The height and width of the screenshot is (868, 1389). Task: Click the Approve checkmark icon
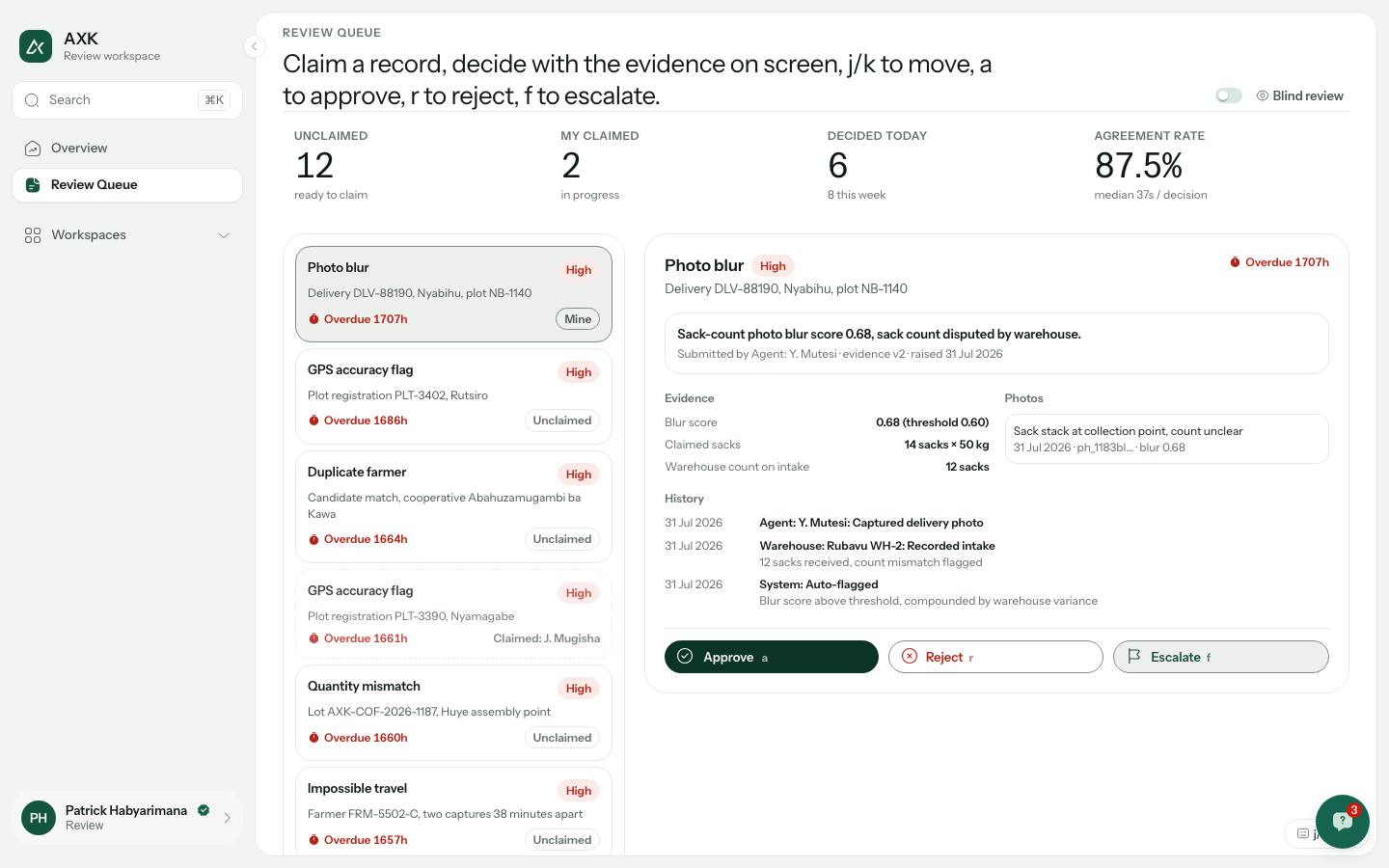(x=685, y=656)
